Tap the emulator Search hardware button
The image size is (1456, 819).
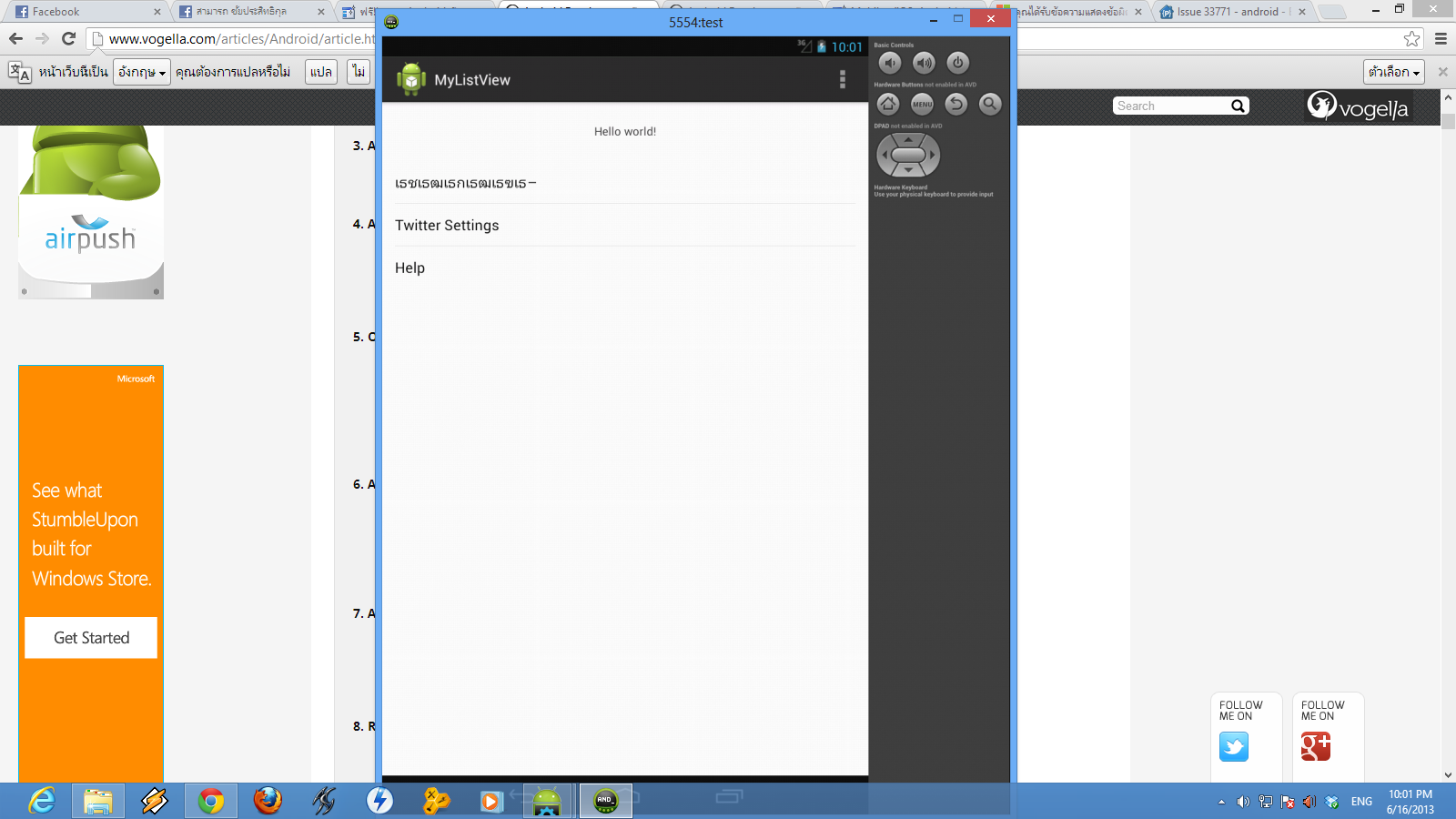click(x=990, y=105)
